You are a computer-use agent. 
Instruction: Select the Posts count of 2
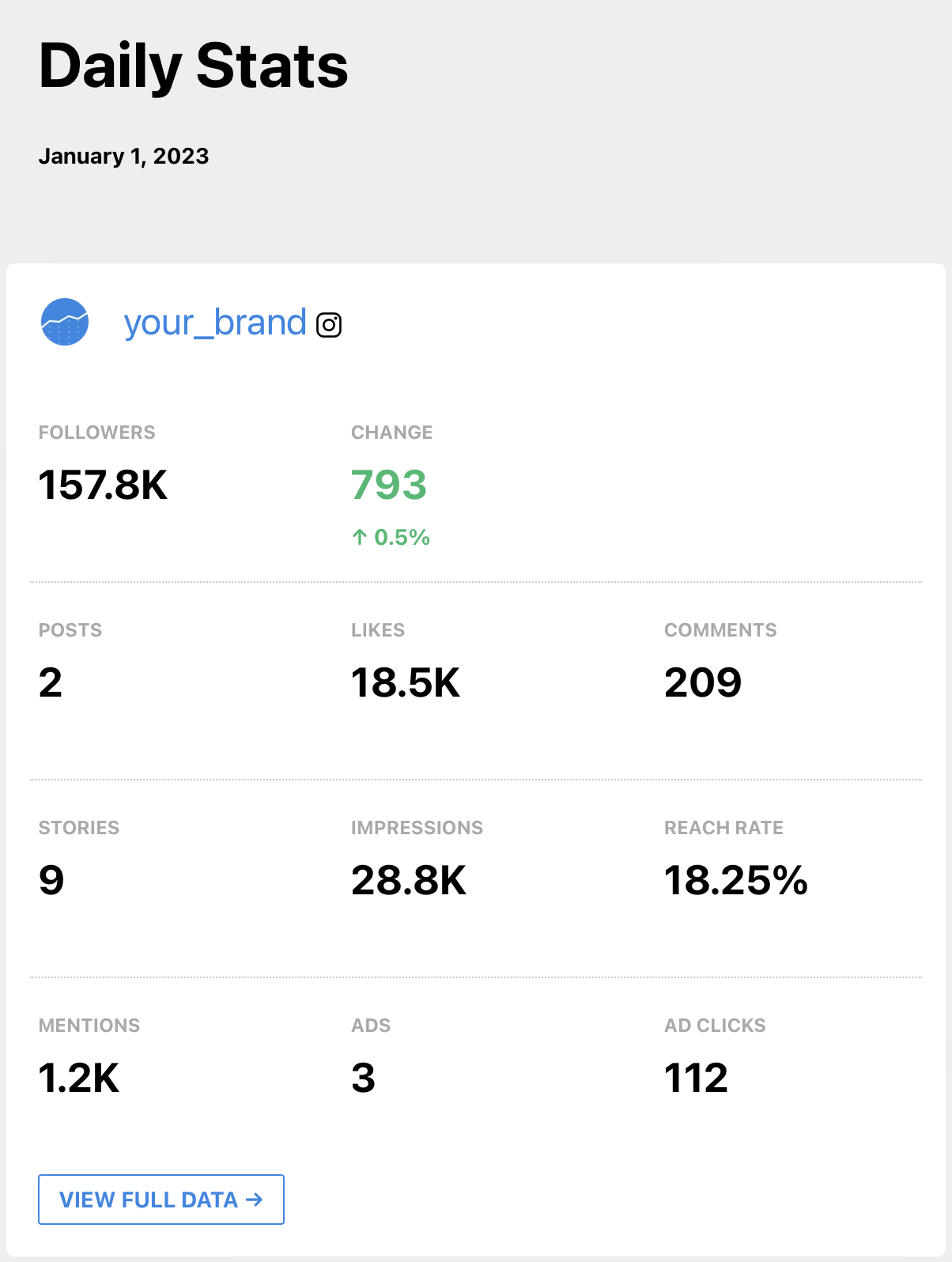point(51,682)
